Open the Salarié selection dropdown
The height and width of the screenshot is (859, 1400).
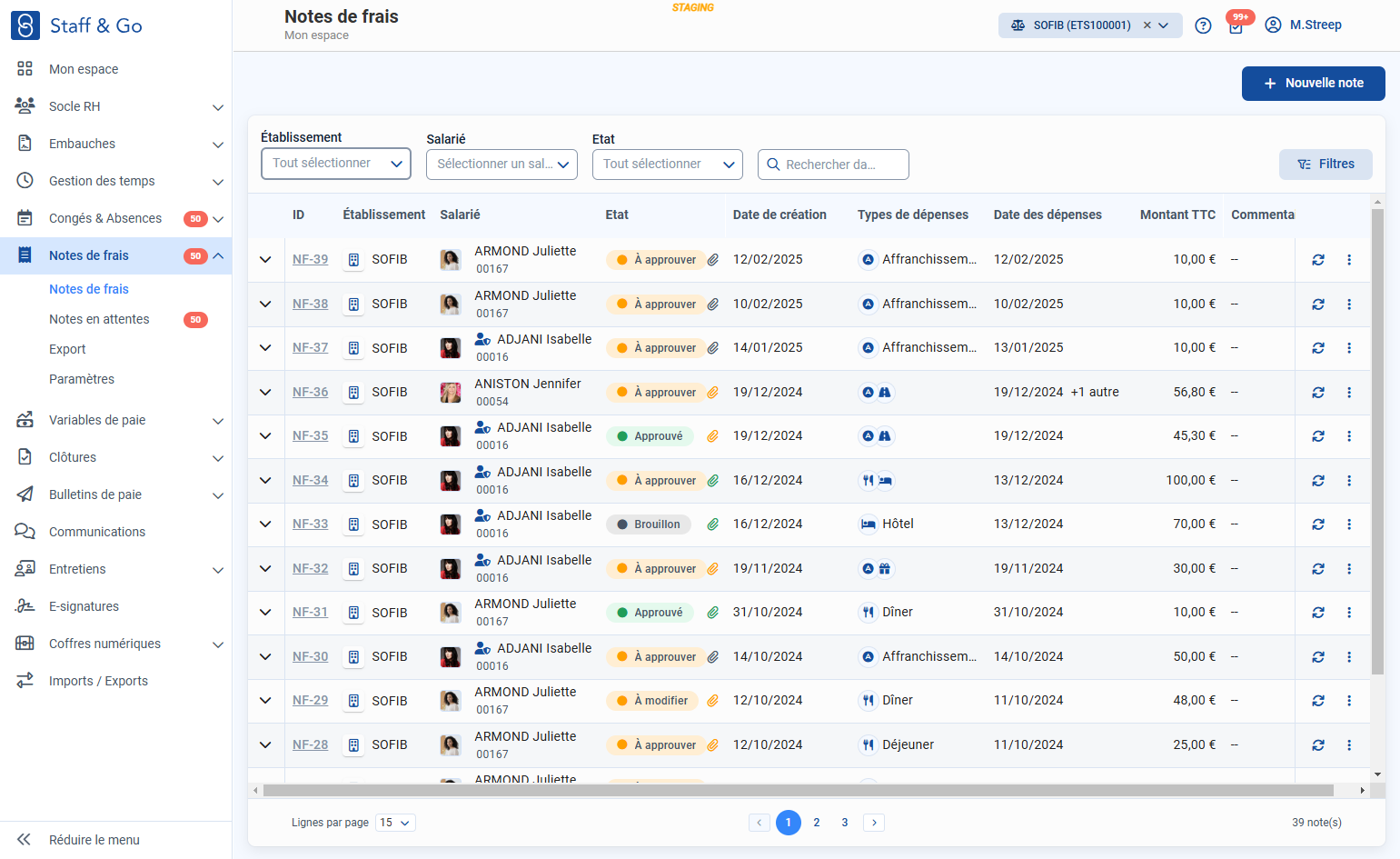tap(501, 165)
